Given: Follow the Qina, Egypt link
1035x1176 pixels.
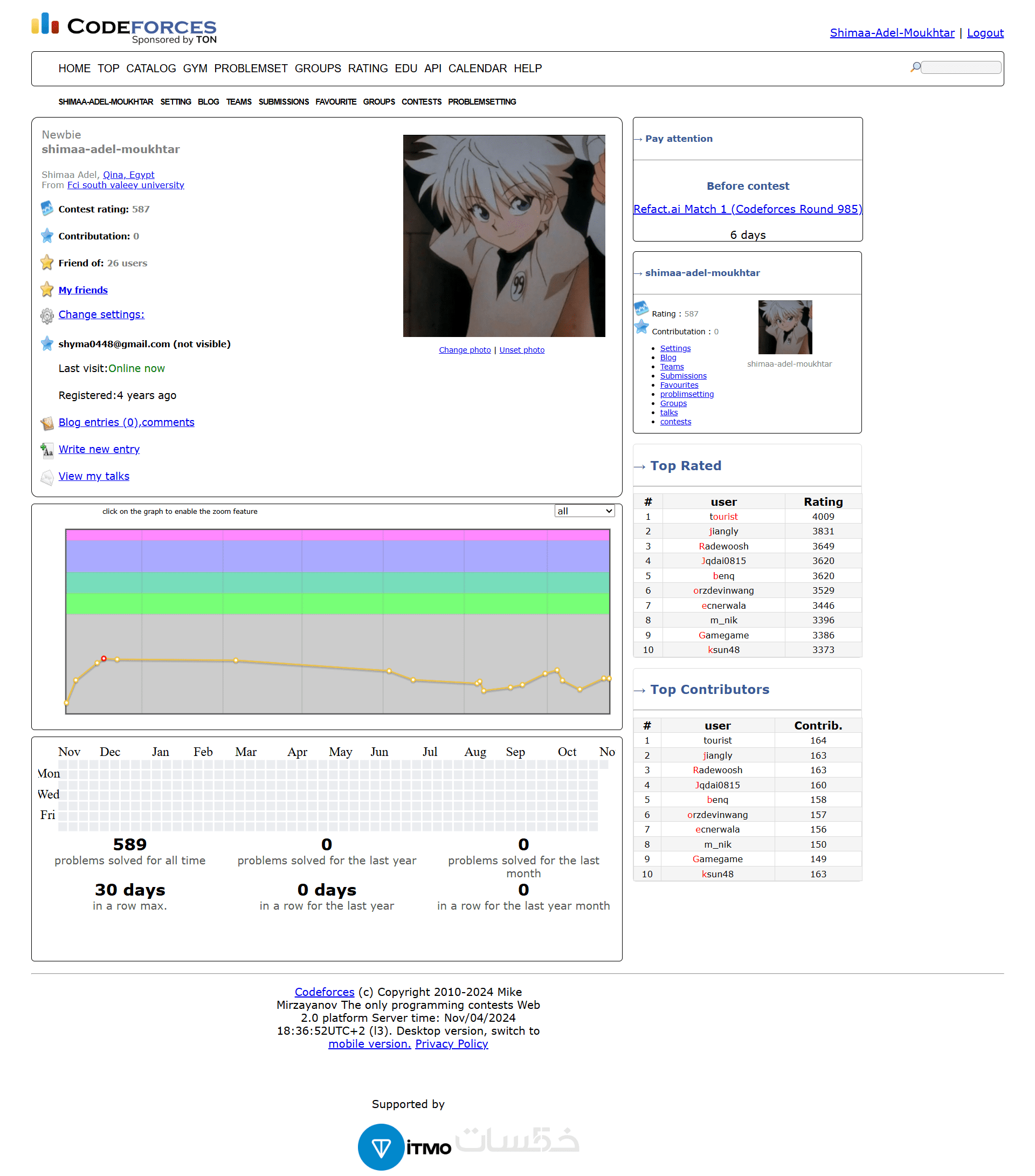Looking at the screenshot, I should [128, 174].
